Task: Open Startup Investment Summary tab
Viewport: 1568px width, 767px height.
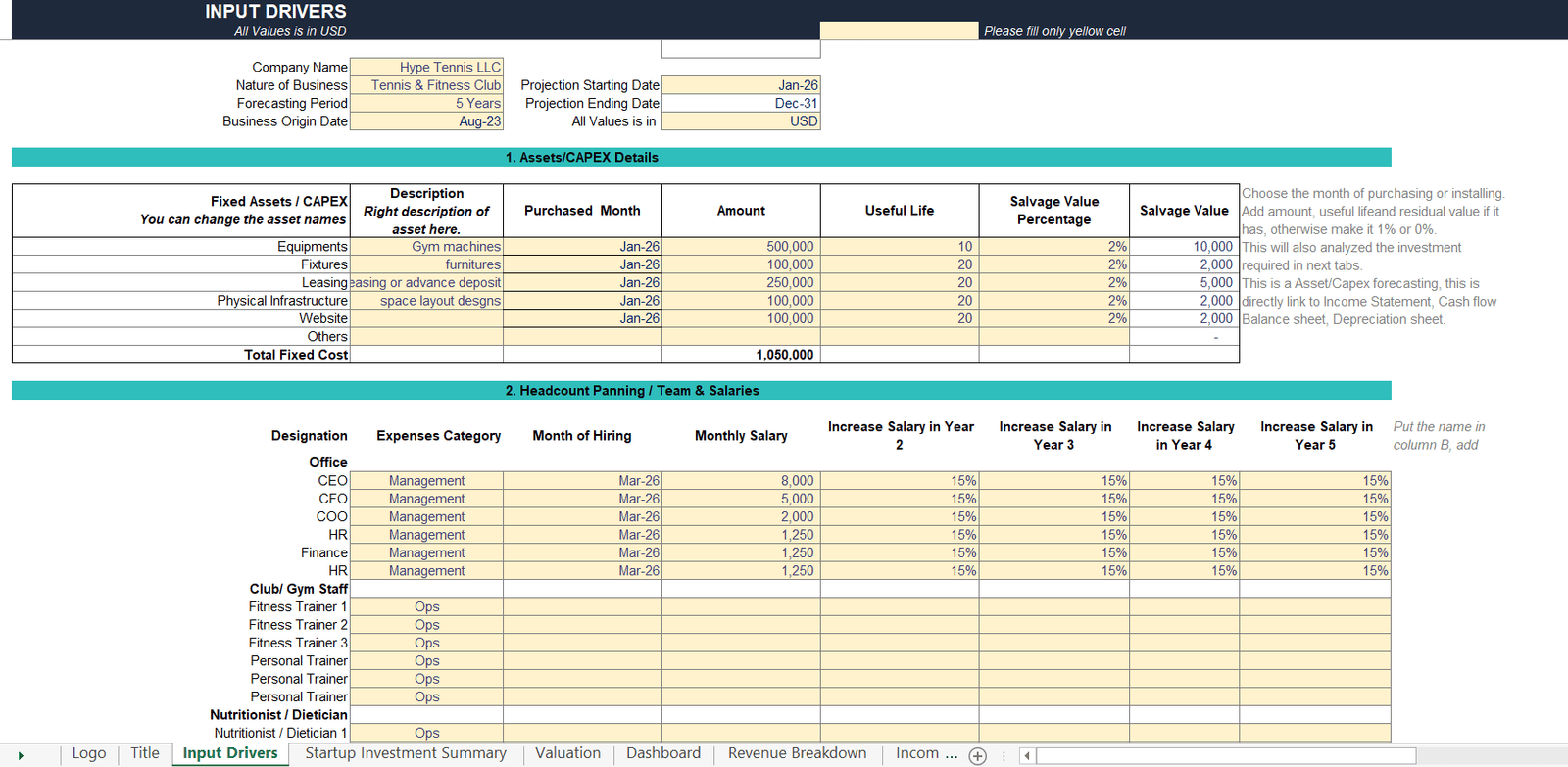Action: (x=406, y=753)
